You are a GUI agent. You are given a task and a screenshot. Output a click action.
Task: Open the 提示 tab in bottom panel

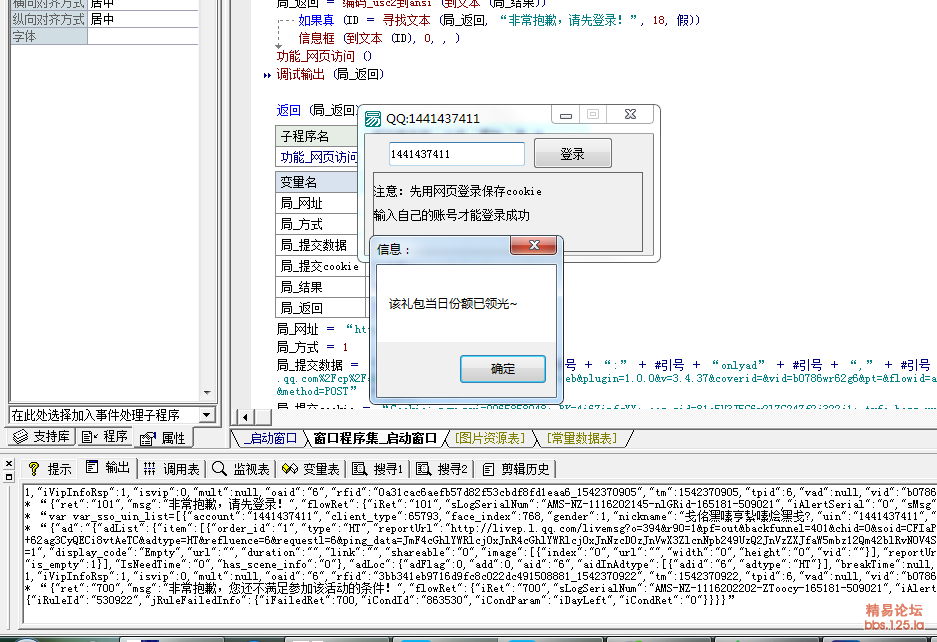[50, 468]
